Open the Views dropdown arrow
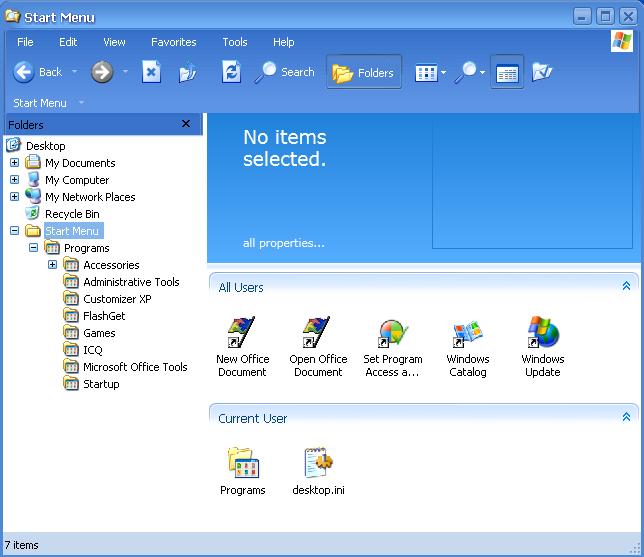This screenshot has width=644, height=557. click(x=444, y=72)
